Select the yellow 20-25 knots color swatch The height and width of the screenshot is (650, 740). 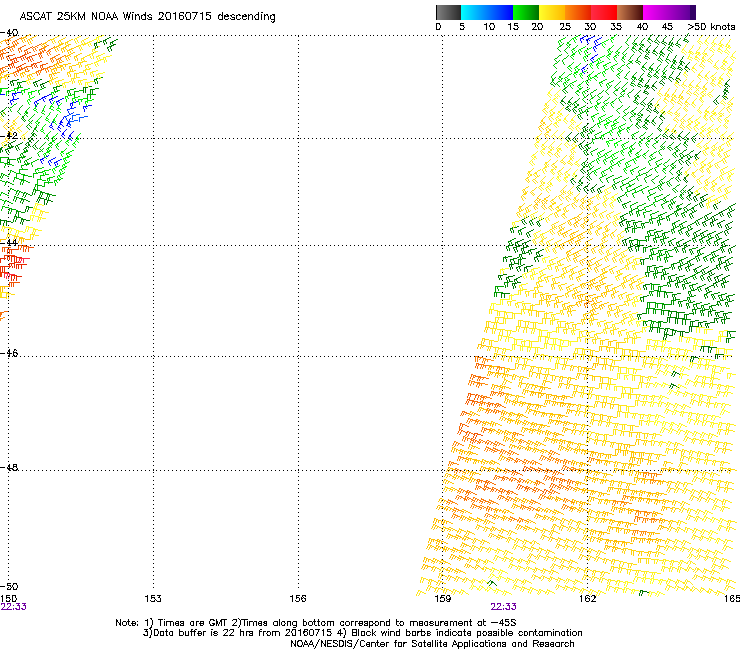(x=552, y=12)
